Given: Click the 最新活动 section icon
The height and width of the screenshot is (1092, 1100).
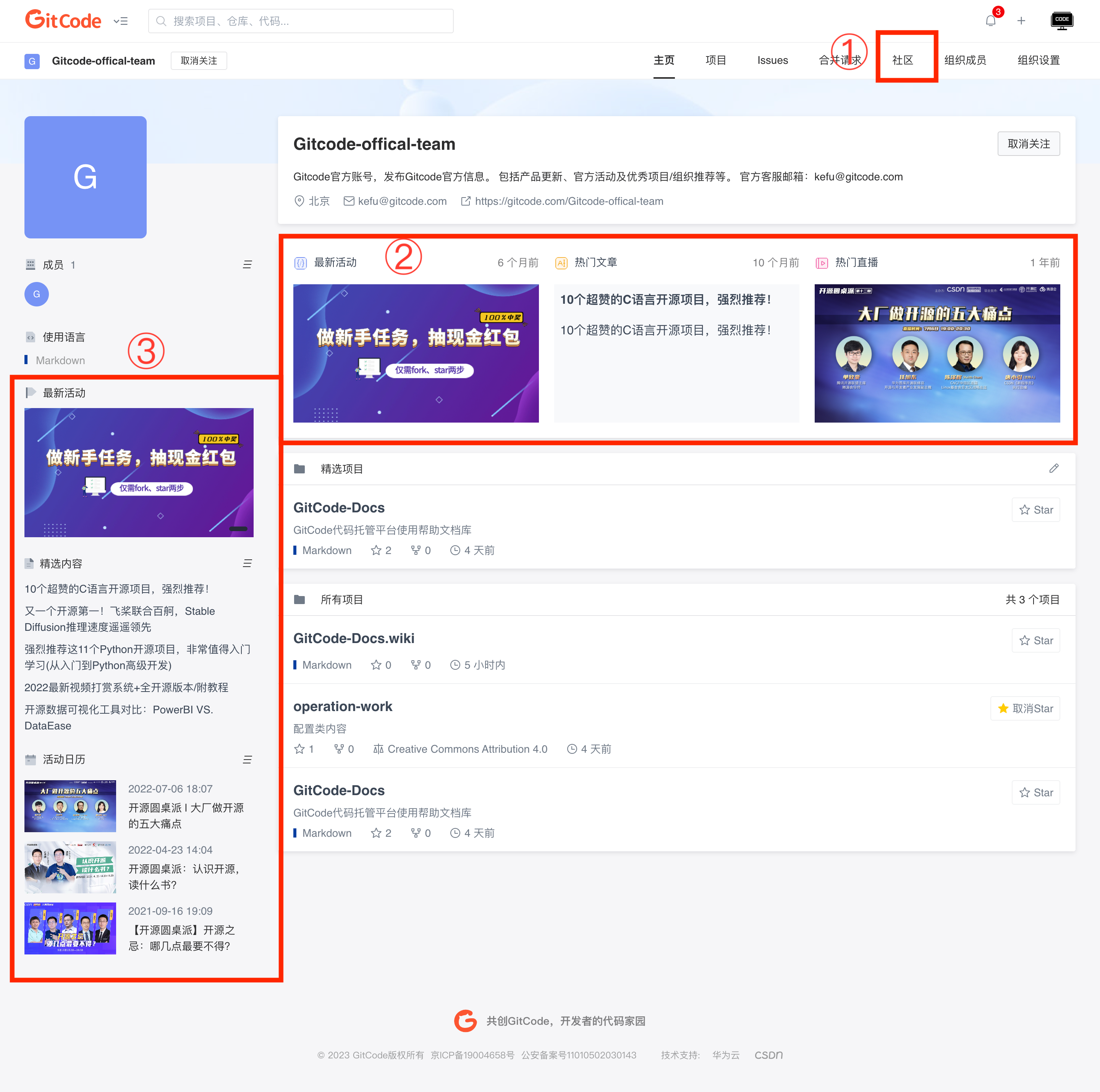Looking at the screenshot, I should coord(300,263).
